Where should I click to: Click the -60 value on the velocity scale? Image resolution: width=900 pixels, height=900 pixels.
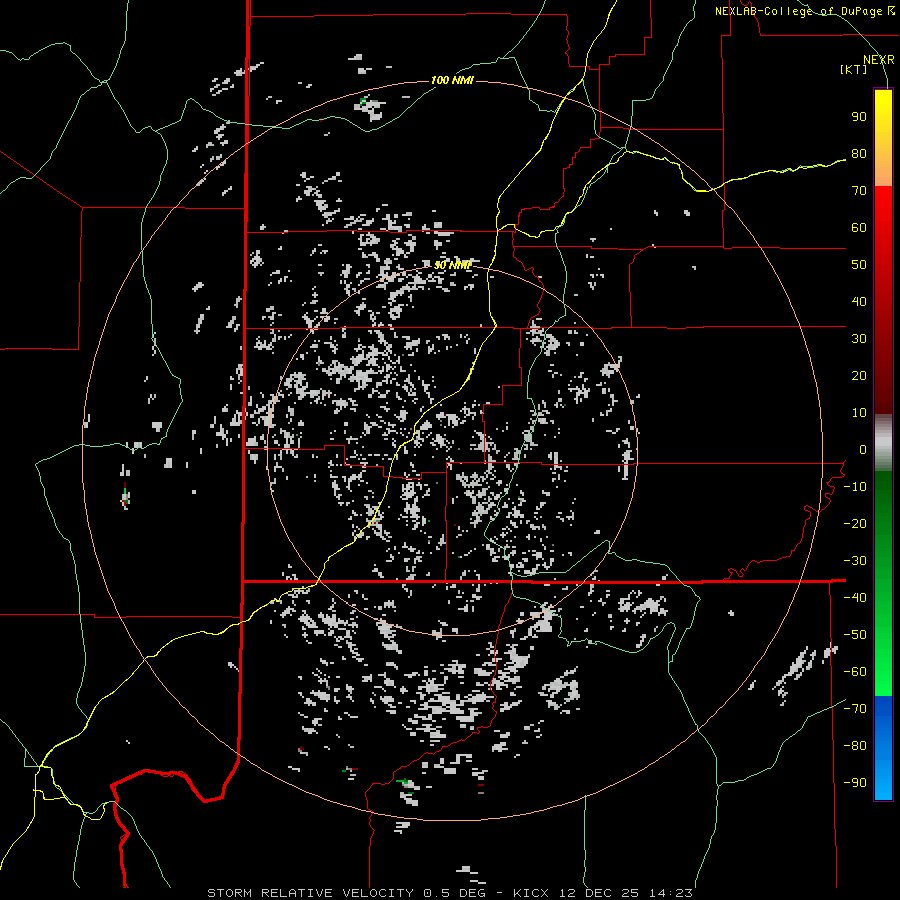click(855, 672)
